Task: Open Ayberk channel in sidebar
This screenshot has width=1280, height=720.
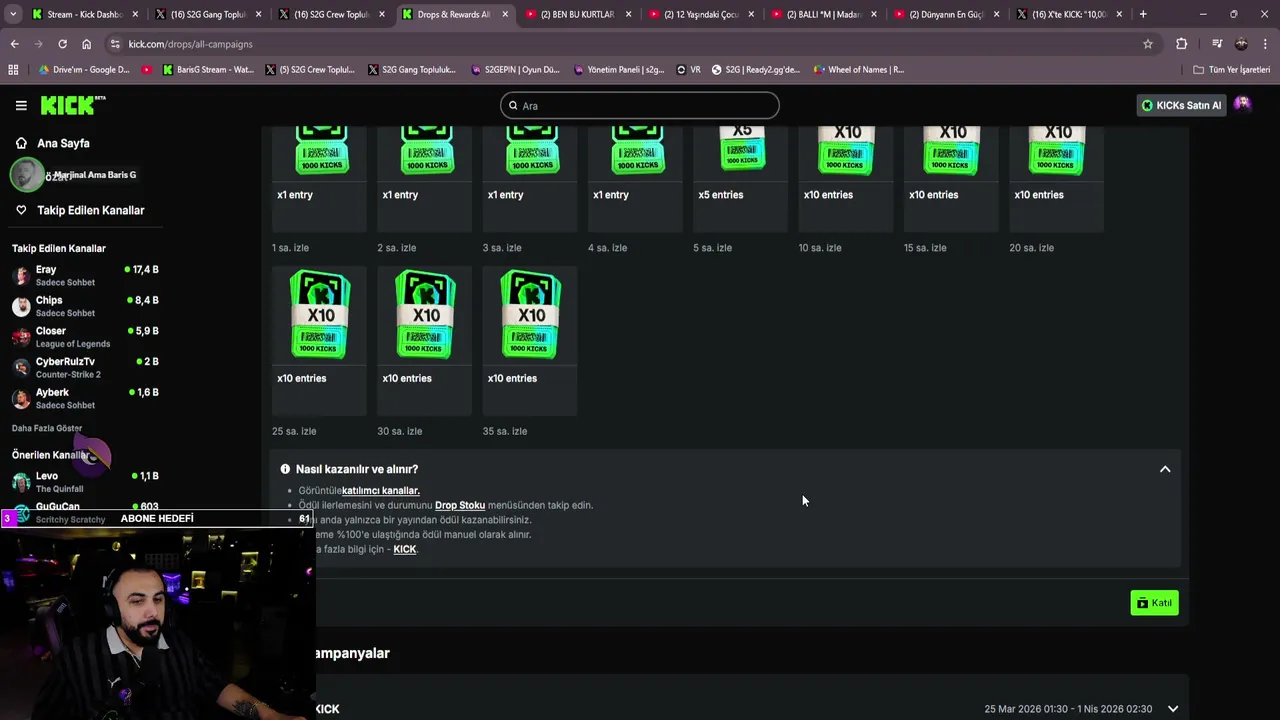Action: (85, 398)
